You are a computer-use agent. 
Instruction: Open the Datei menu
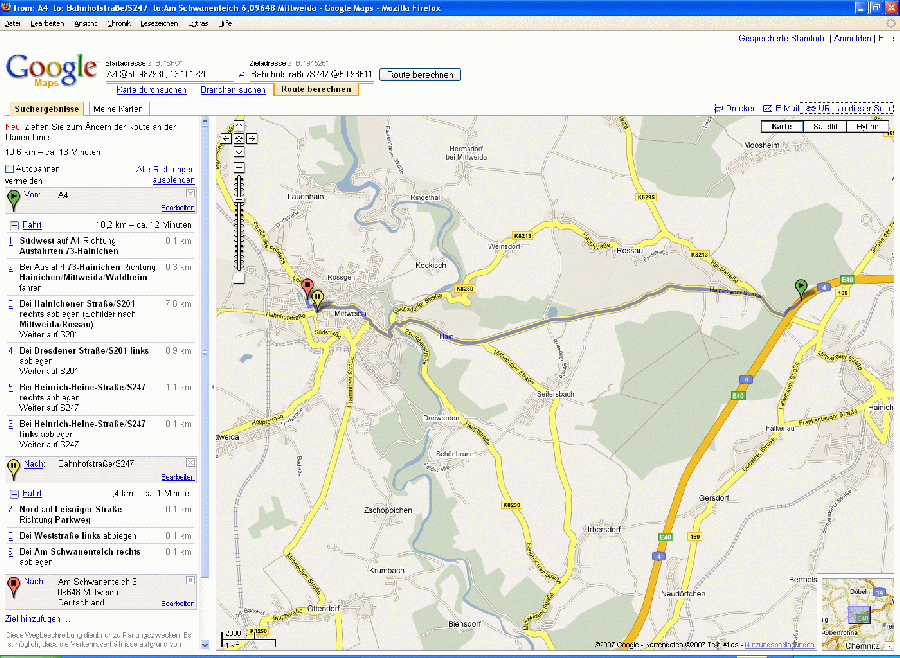coord(13,24)
